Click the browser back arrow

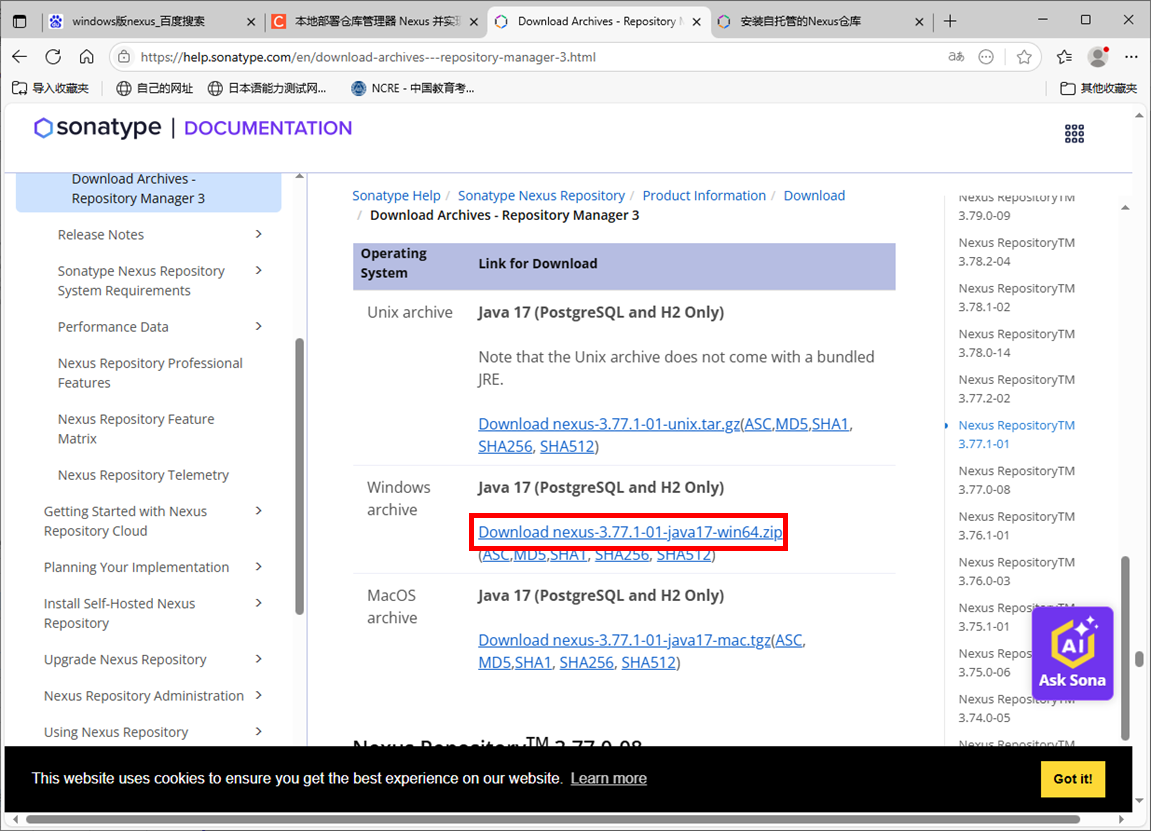pyautogui.click(x=20, y=57)
